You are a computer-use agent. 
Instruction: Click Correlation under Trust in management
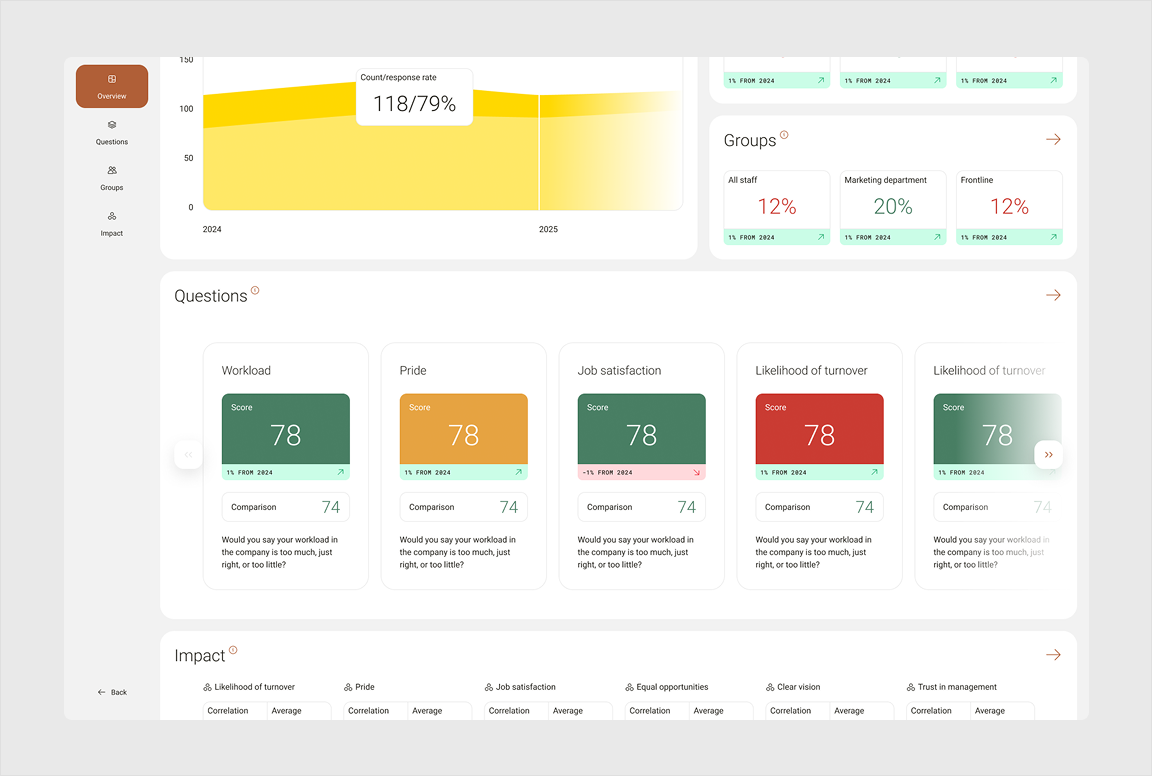click(931, 711)
